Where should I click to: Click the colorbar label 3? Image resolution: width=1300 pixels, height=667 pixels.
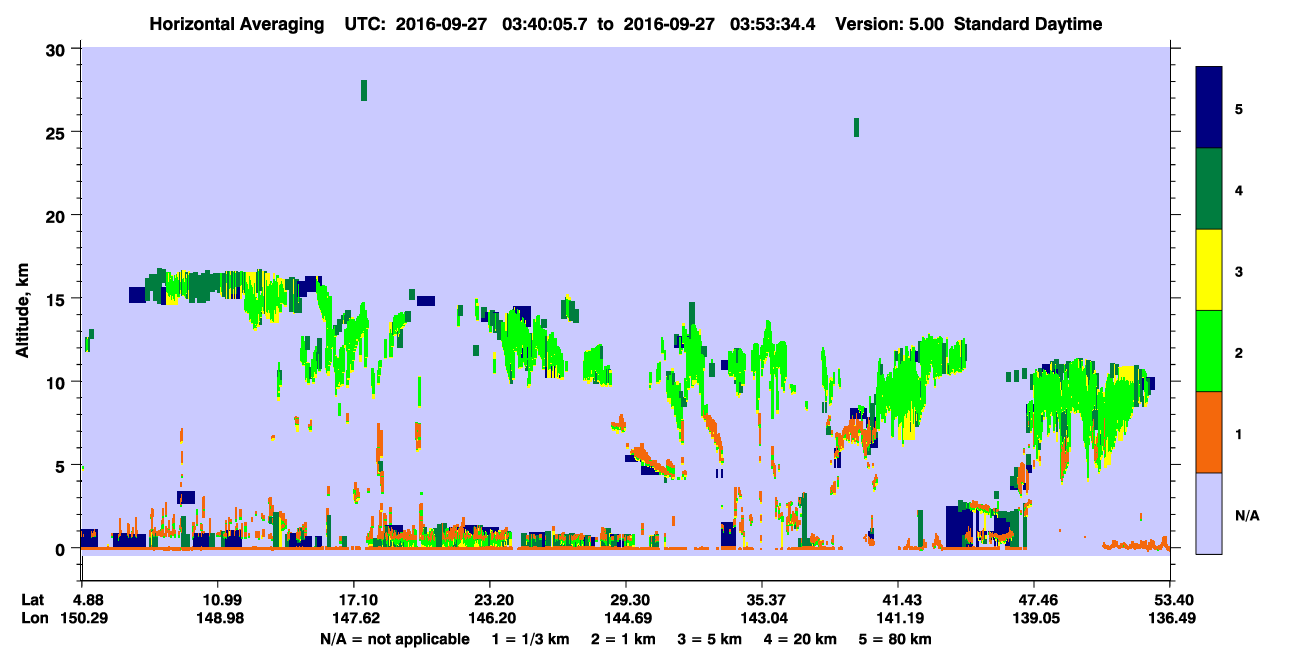point(1239,271)
